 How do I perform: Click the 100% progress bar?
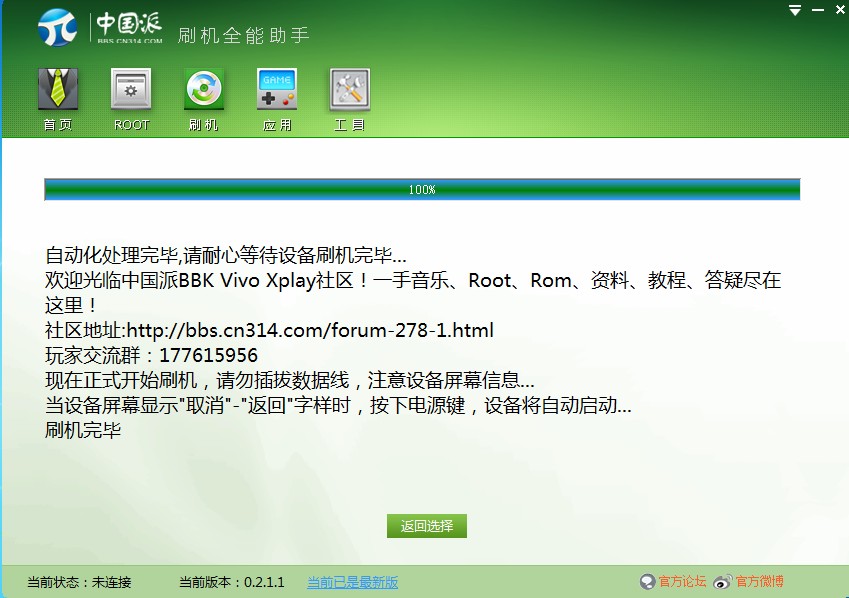point(422,190)
